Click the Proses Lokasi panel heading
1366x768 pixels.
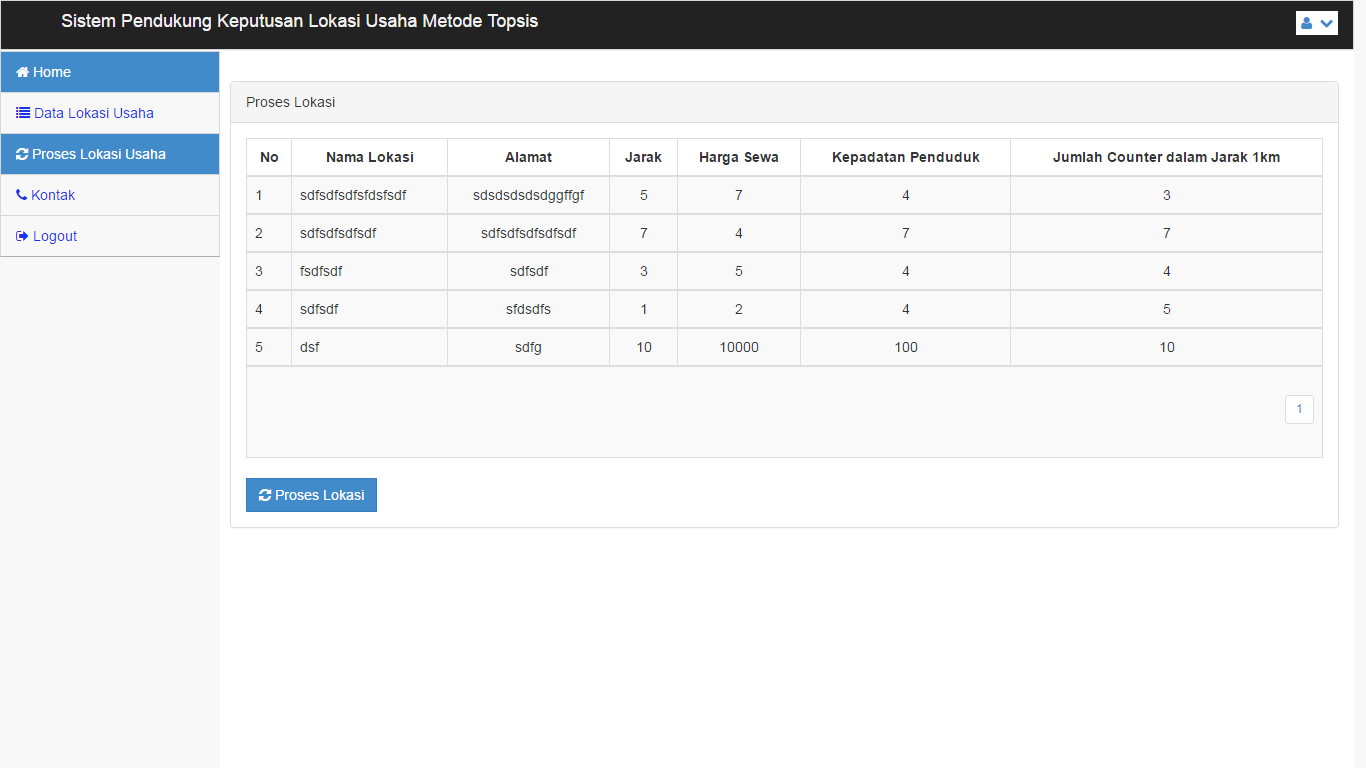pos(290,102)
